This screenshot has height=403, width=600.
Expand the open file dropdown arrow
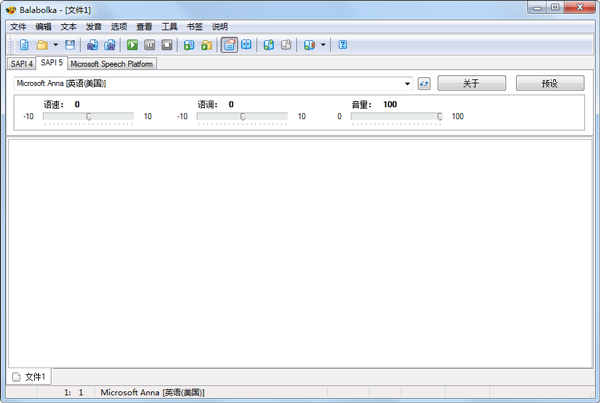click(55, 45)
